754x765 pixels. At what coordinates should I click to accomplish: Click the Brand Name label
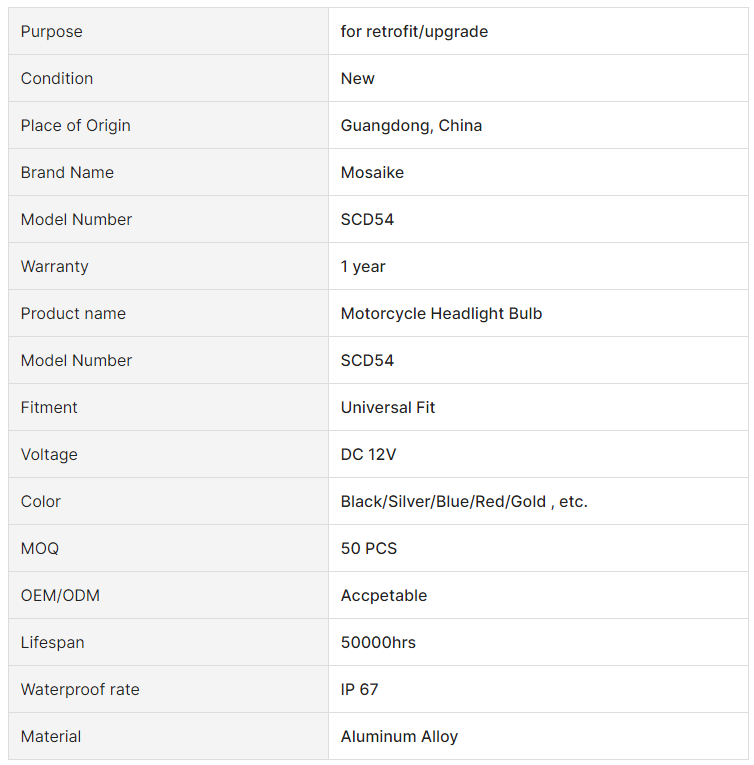point(67,172)
